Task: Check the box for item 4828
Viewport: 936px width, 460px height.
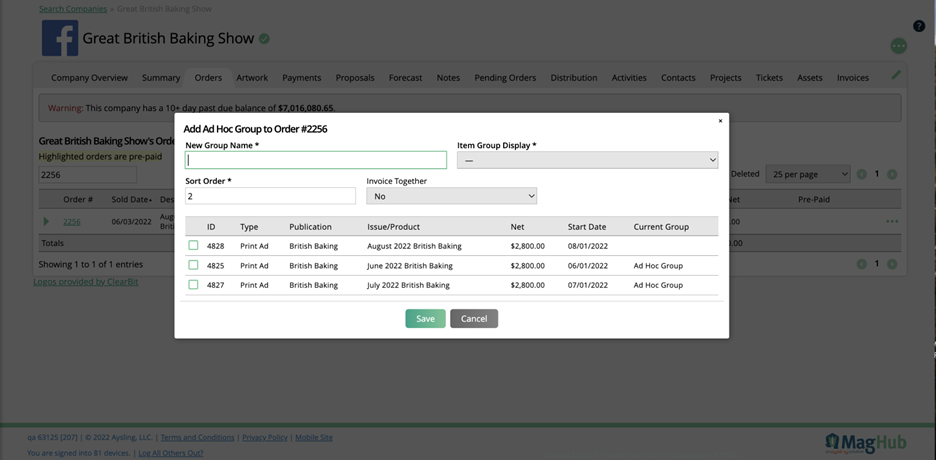Action: pyautogui.click(x=193, y=245)
